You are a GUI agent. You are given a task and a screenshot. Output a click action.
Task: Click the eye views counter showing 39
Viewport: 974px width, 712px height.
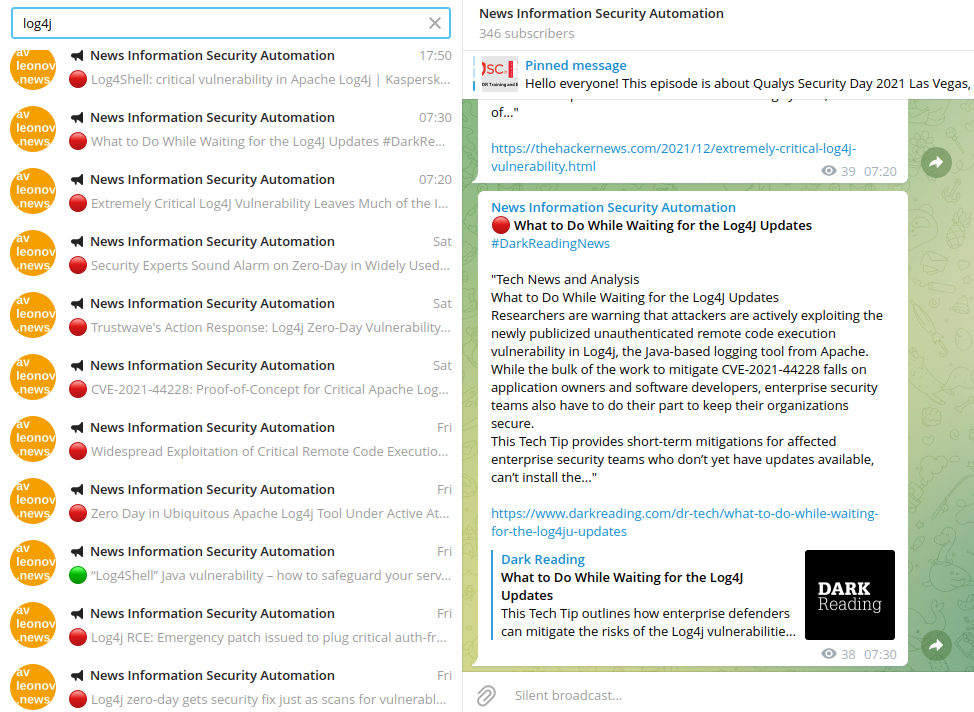pos(838,171)
